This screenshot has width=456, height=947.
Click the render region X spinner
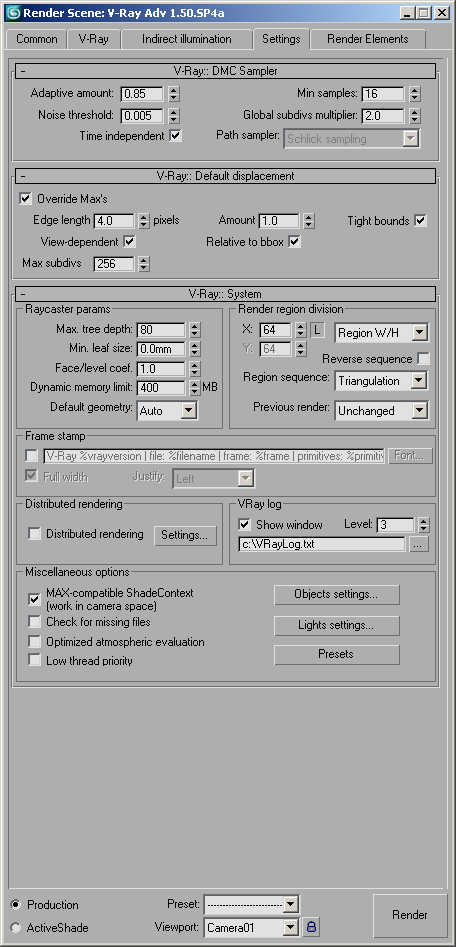pyautogui.click(x=301, y=330)
